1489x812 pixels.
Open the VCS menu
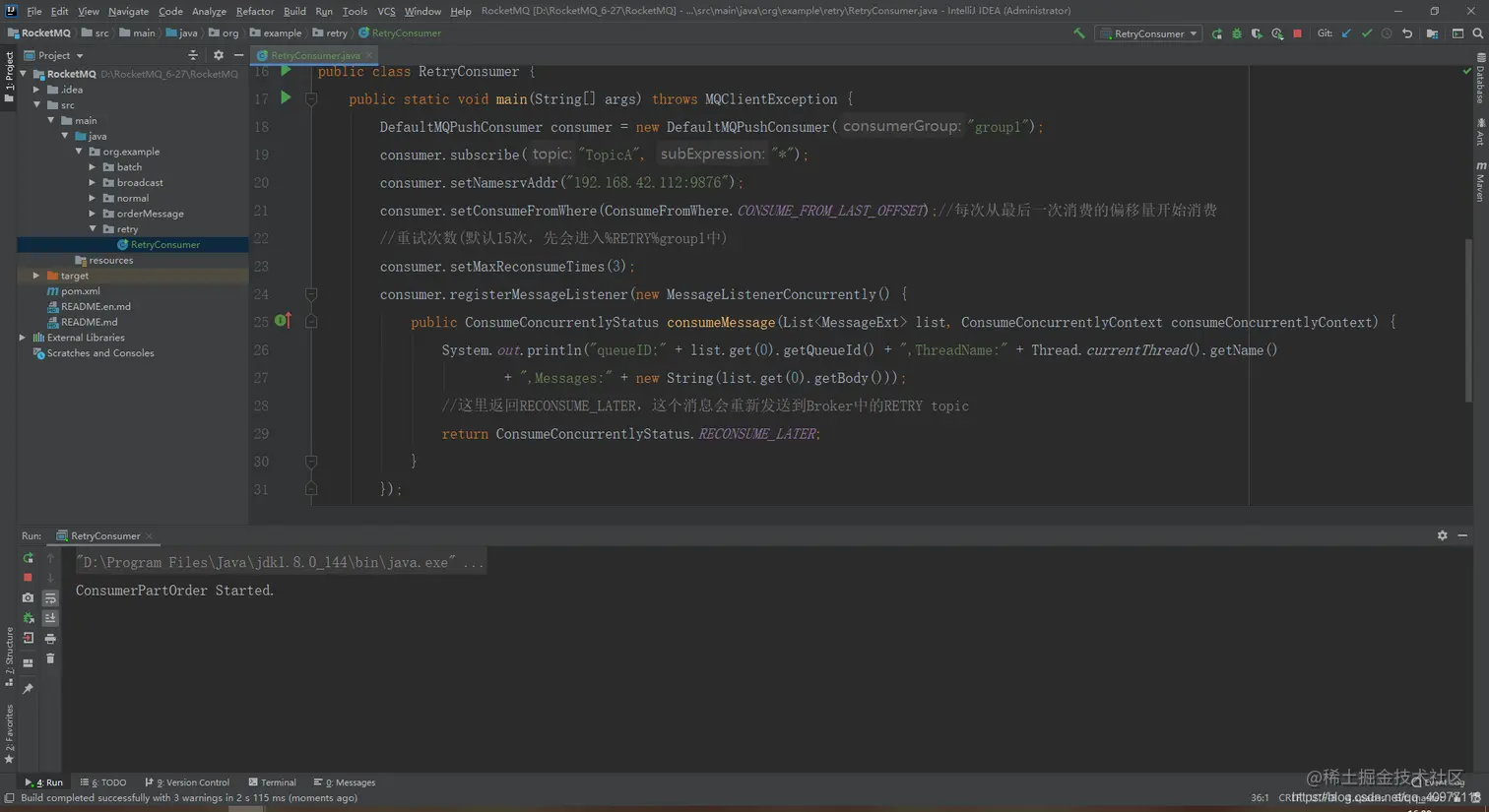(386, 11)
